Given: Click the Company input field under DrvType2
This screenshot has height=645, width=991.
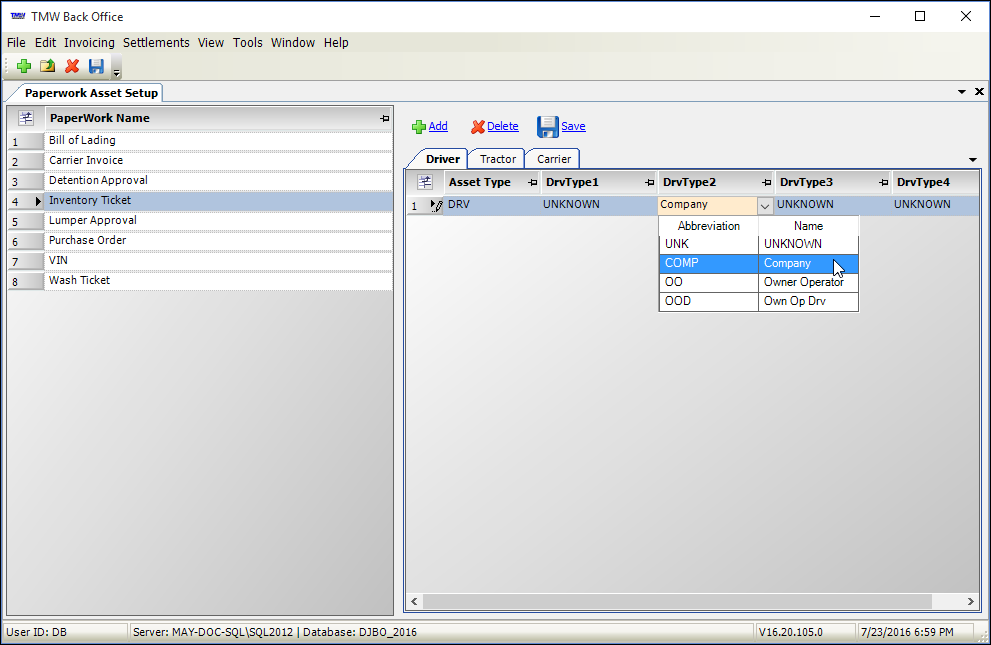Looking at the screenshot, I should (x=707, y=205).
